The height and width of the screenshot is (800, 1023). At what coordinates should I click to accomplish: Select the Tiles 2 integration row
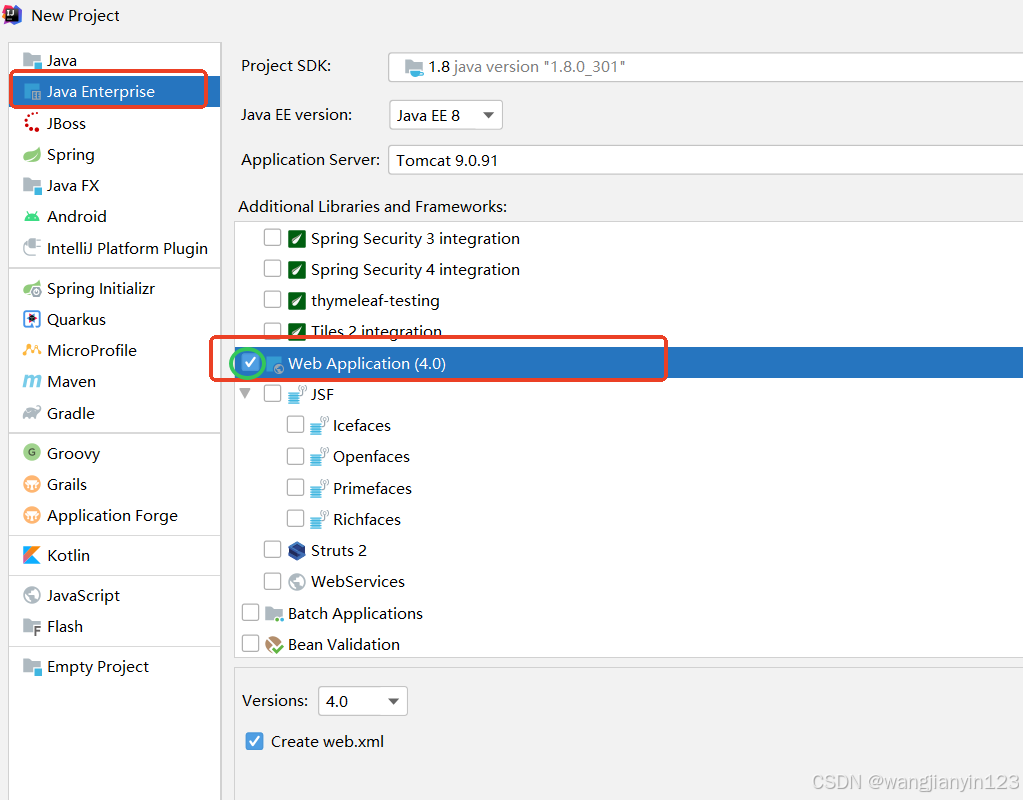[629, 331]
